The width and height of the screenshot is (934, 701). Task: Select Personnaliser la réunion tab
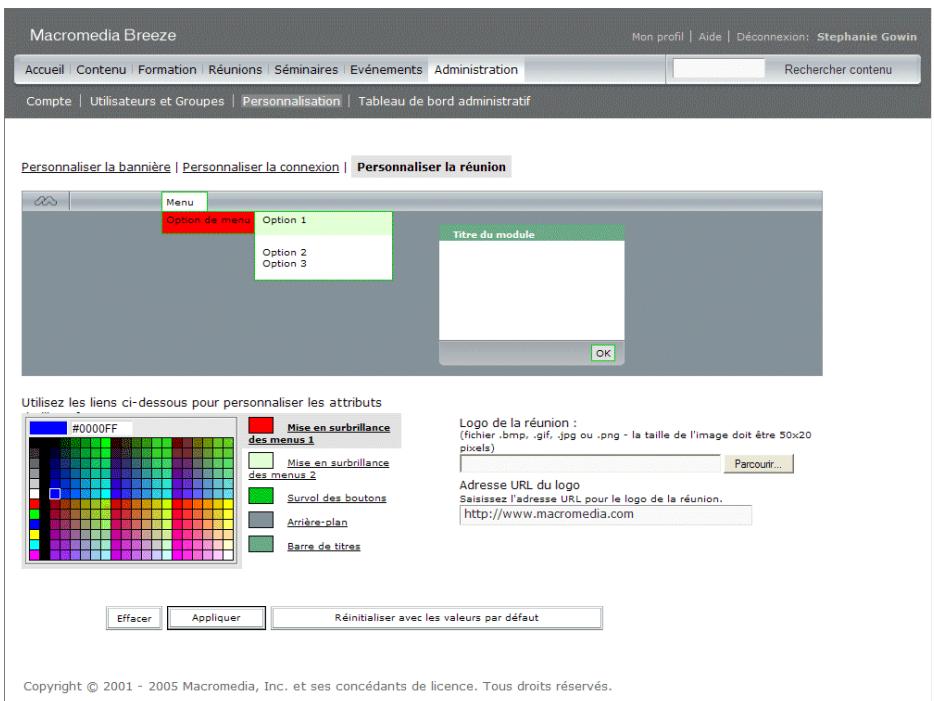coord(431,167)
